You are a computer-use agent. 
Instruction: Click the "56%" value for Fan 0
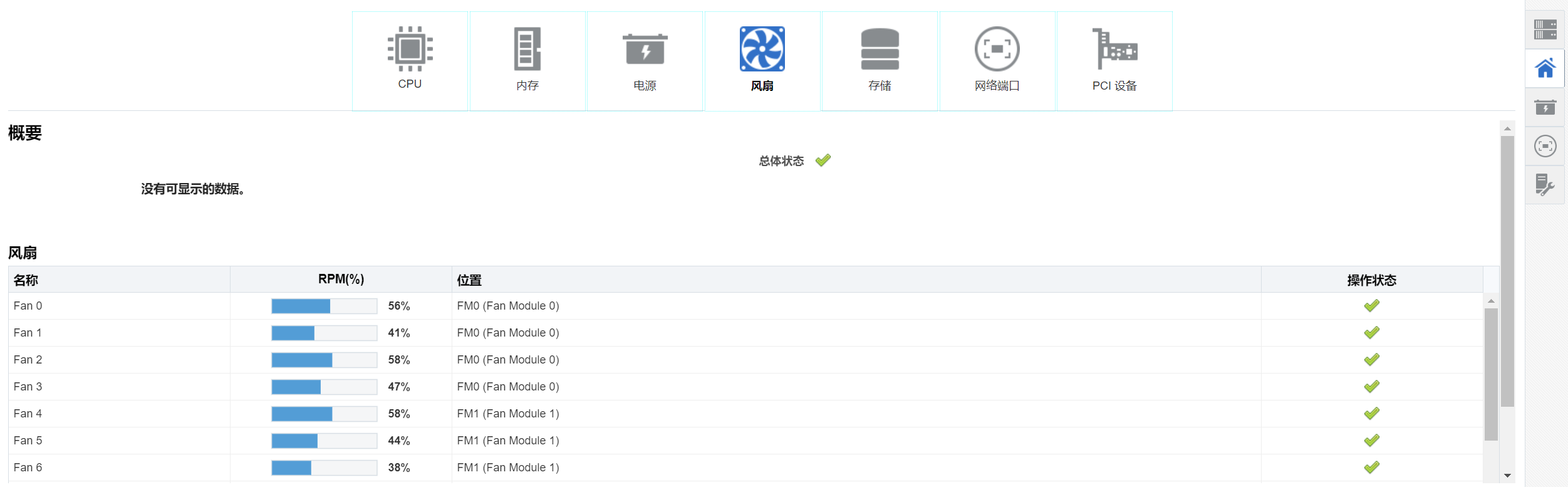tap(399, 306)
